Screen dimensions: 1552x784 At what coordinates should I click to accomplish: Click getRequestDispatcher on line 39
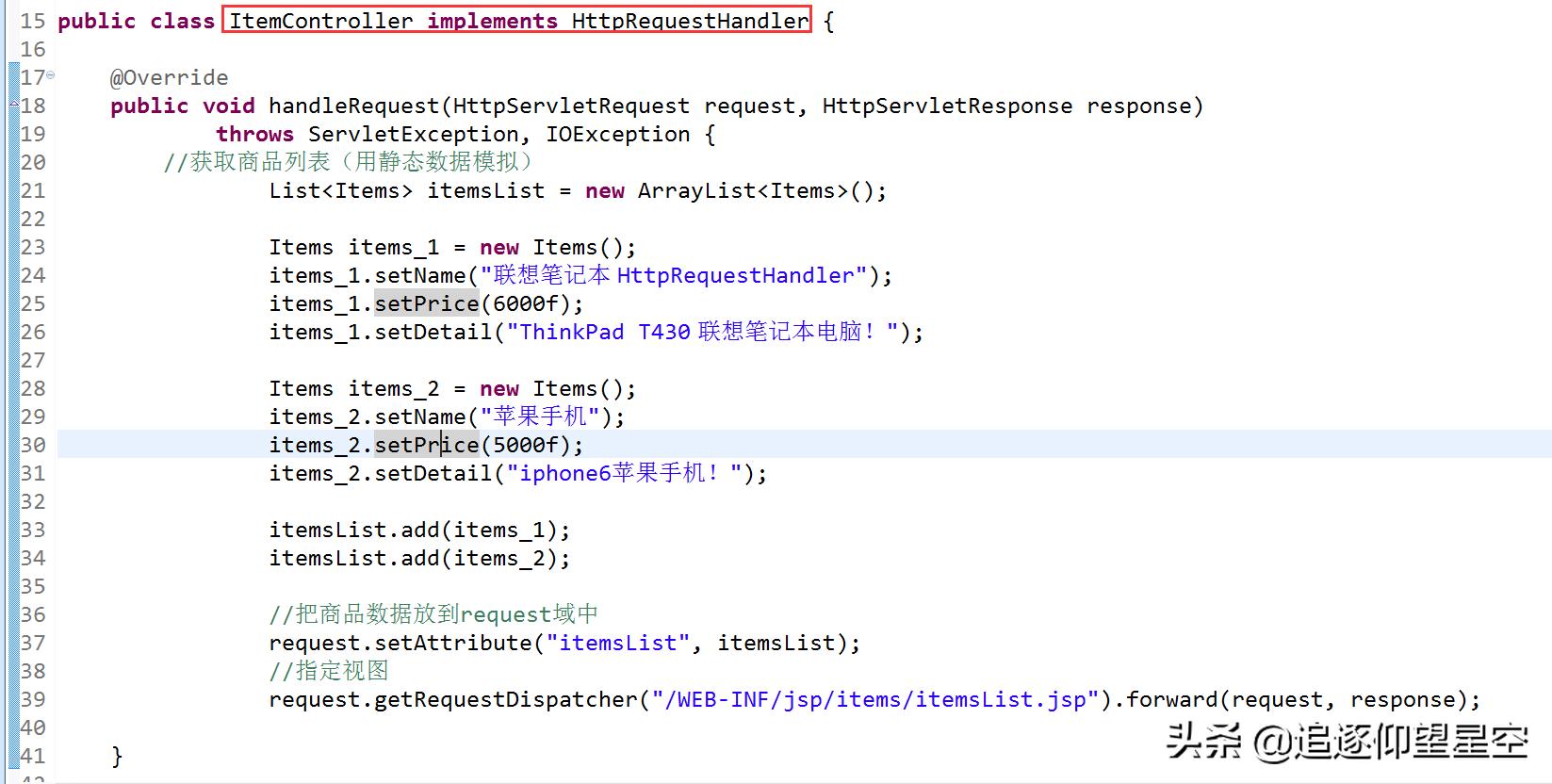coord(506,699)
